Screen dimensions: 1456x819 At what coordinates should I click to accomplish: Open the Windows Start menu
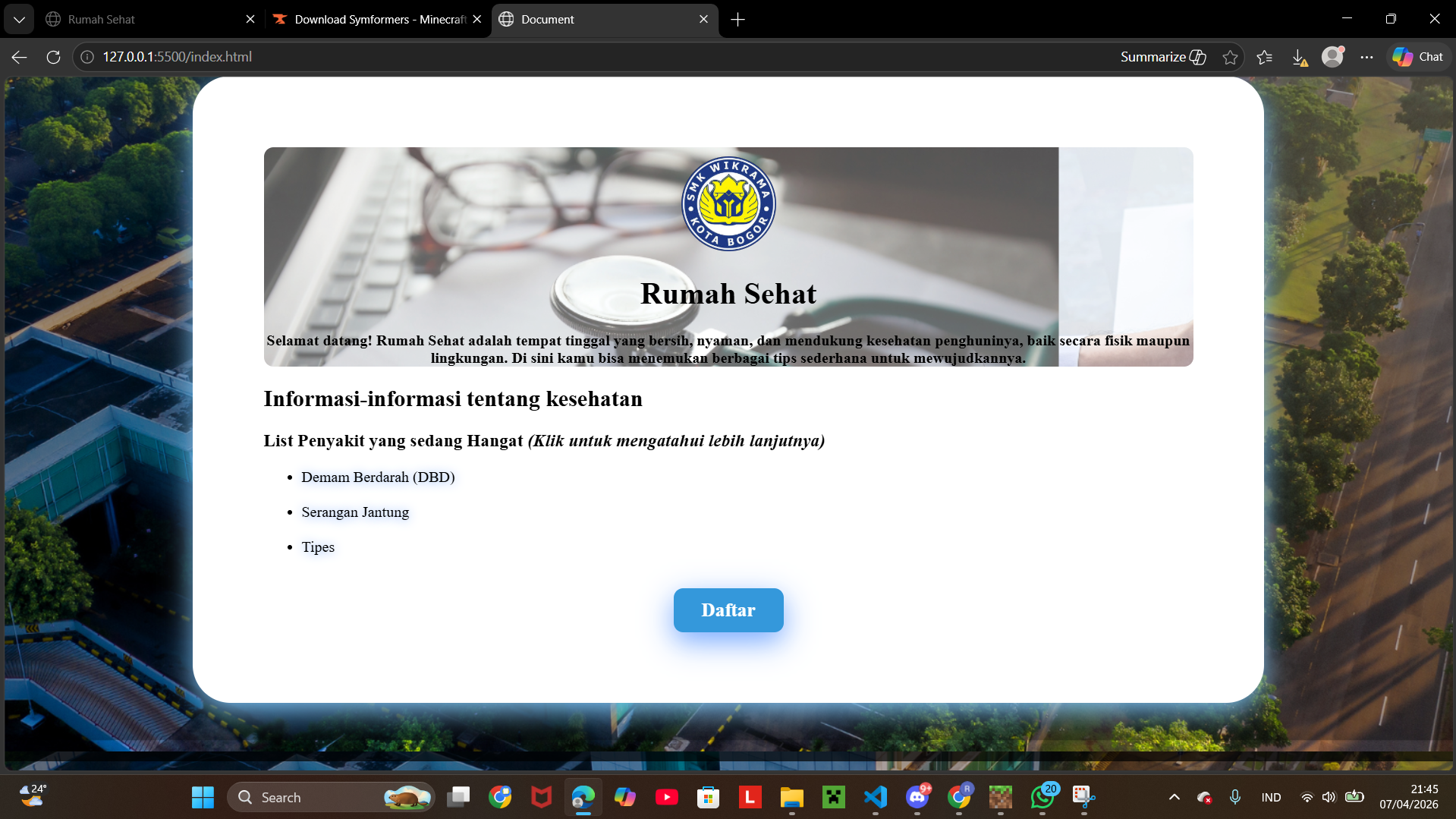pos(203,797)
